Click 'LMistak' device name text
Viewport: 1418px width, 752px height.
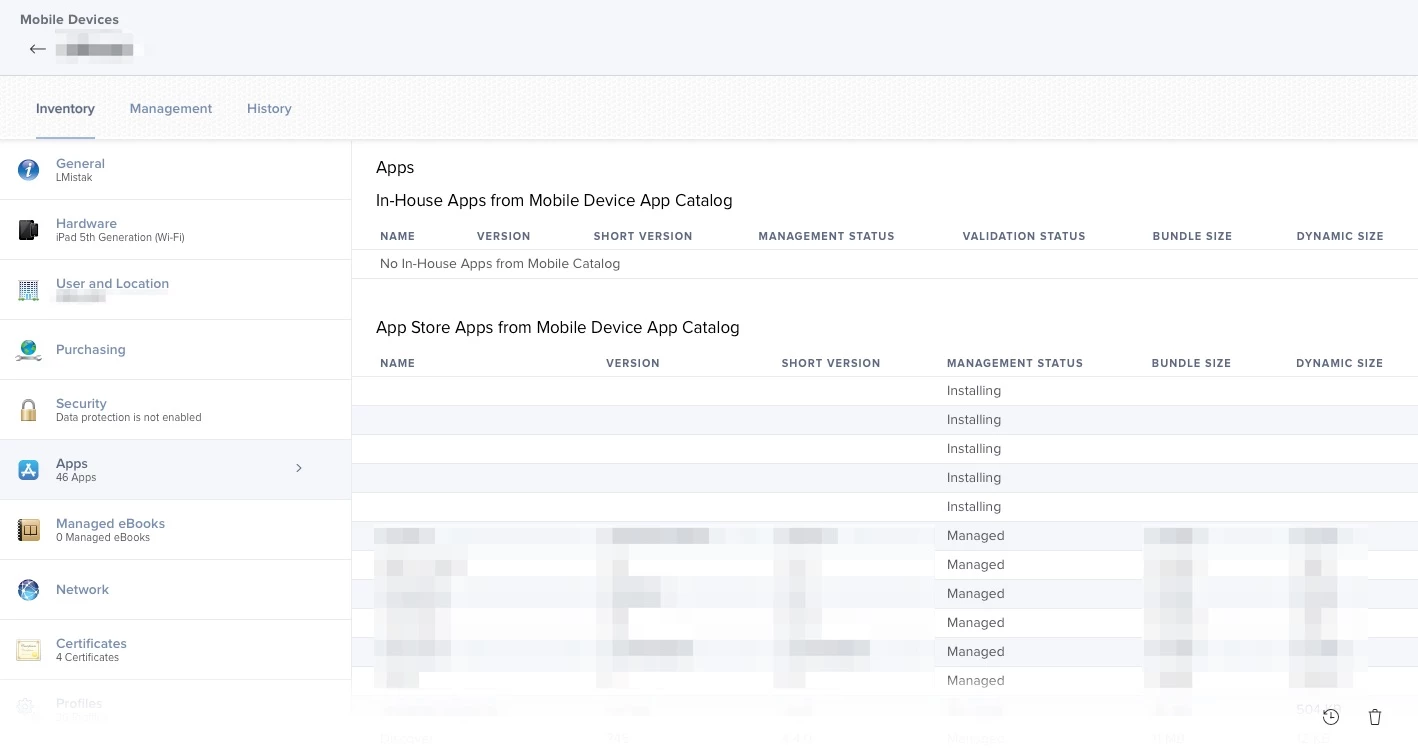coord(74,178)
